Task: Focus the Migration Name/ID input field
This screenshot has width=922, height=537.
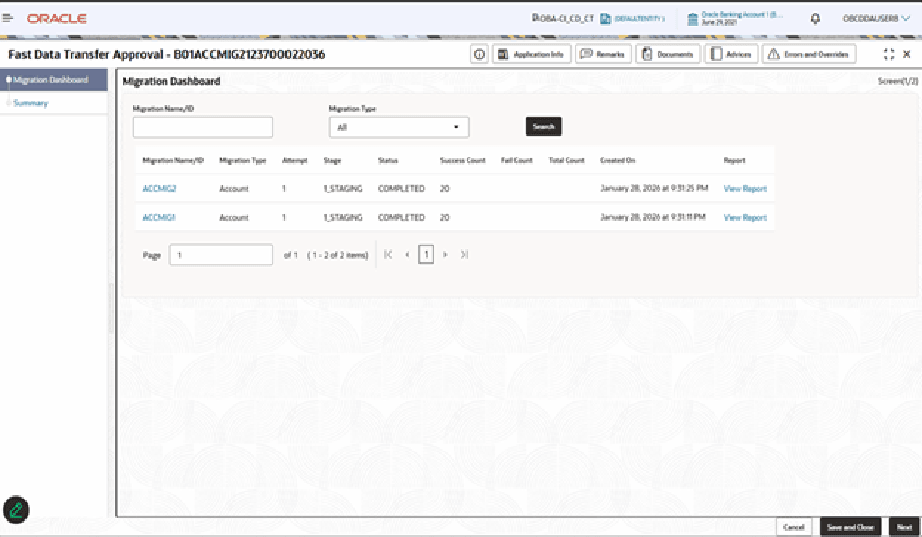Action: tap(202, 127)
